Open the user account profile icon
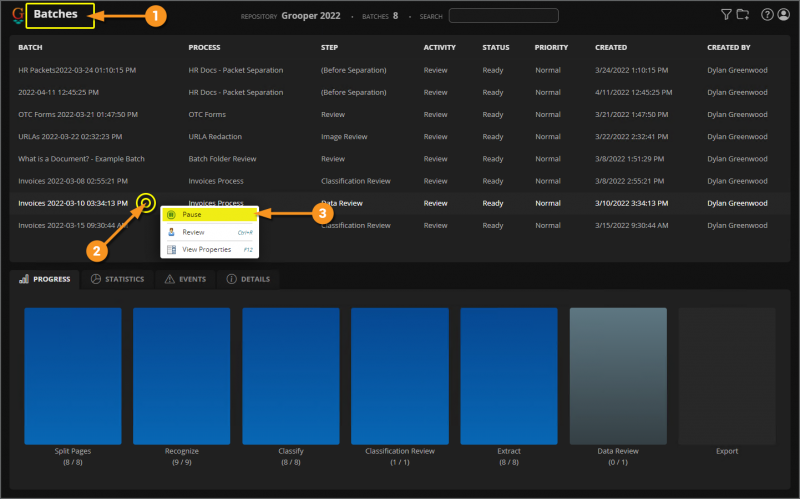The height and width of the screenshot is (499, 800). (x=783, y=15)
